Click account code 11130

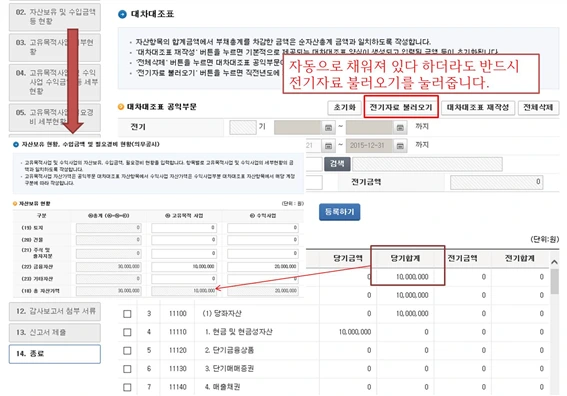pyautogui.click(x=178, y=369)
